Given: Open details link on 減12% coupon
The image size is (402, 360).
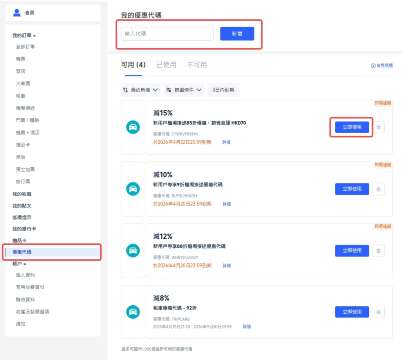Looking at the screenshot, I should tap(226, 266).
